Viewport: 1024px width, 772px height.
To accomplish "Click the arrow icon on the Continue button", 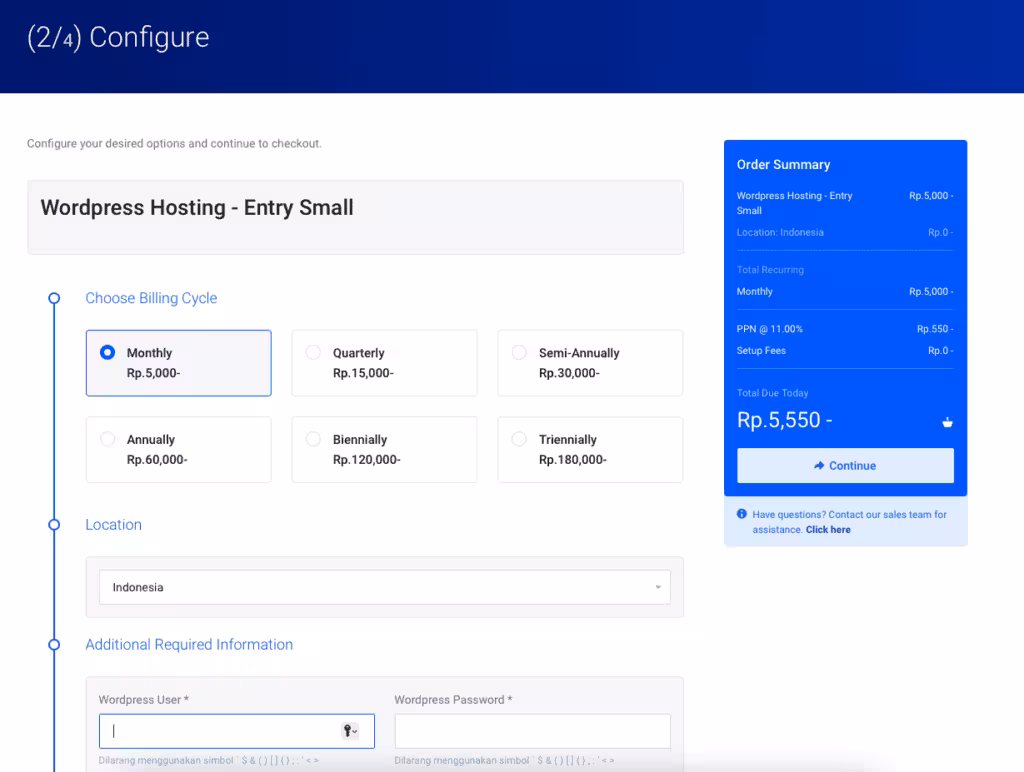I will [819, 466].
